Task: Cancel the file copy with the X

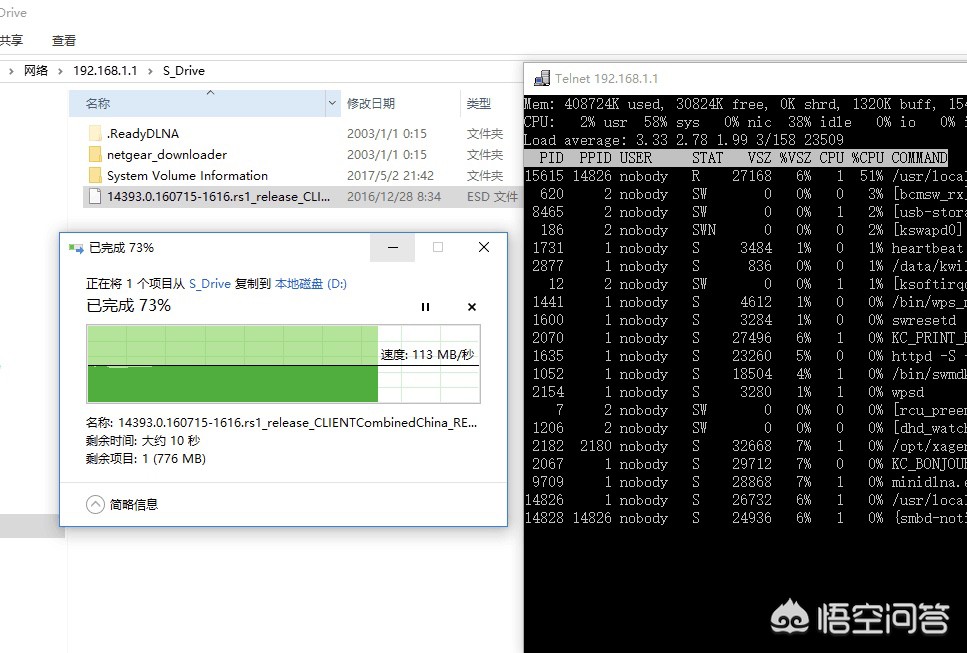Action: click(x=472, y=307)
